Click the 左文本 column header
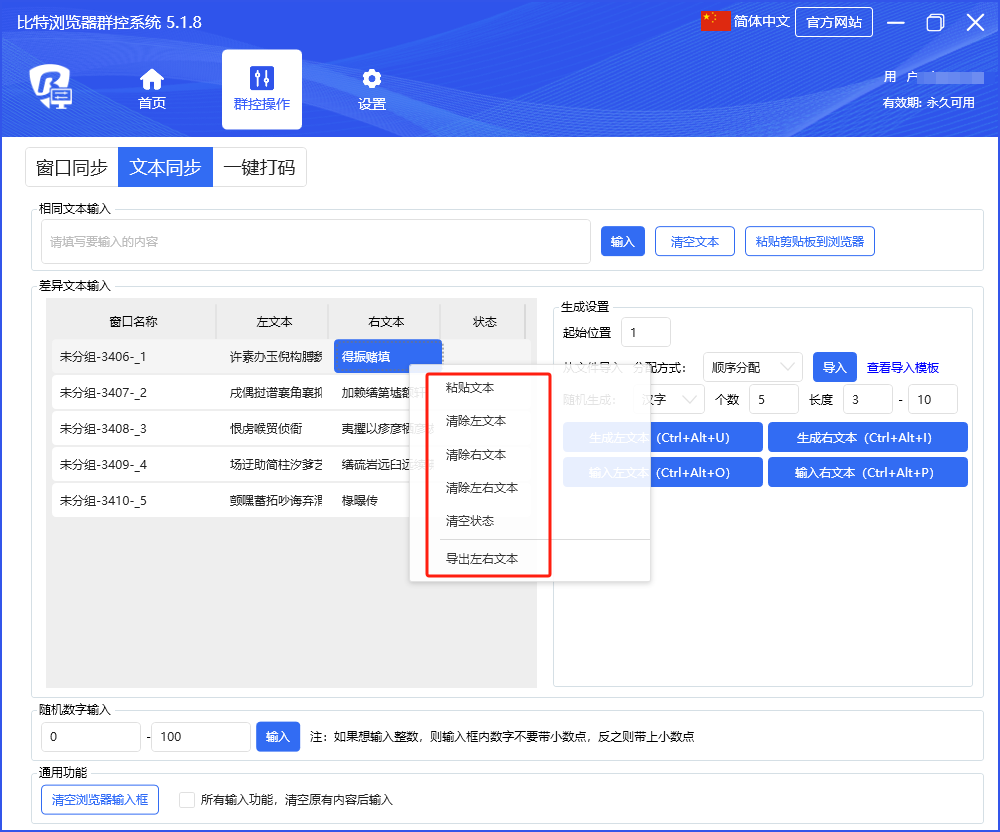Screen dimensions: 1000x832 pyautogui.click(x=274, y=321)
